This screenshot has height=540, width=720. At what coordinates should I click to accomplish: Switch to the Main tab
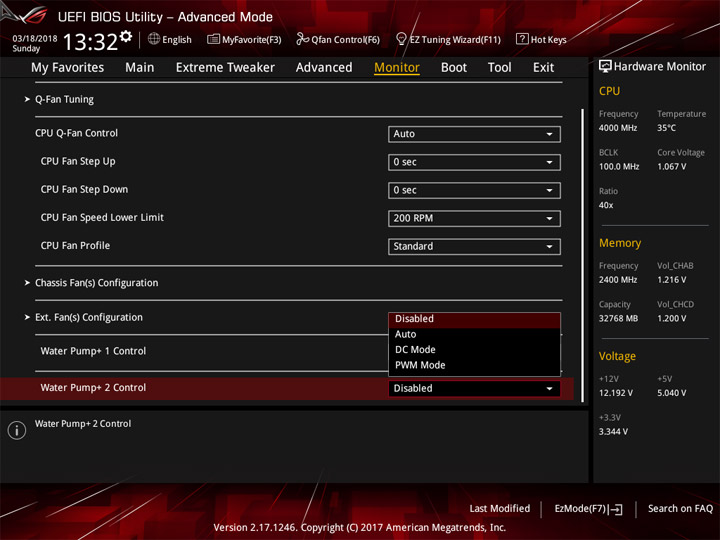(140, 68)
